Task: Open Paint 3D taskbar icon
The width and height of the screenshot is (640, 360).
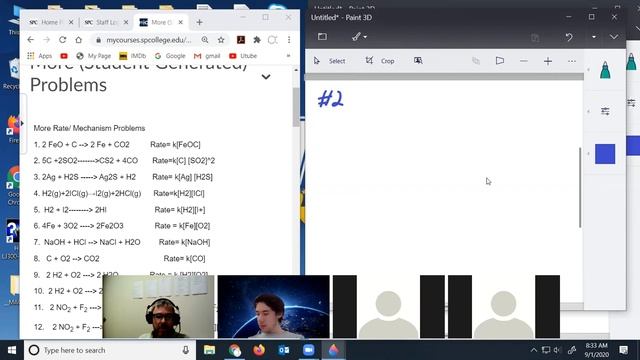Action: (333, 350)
